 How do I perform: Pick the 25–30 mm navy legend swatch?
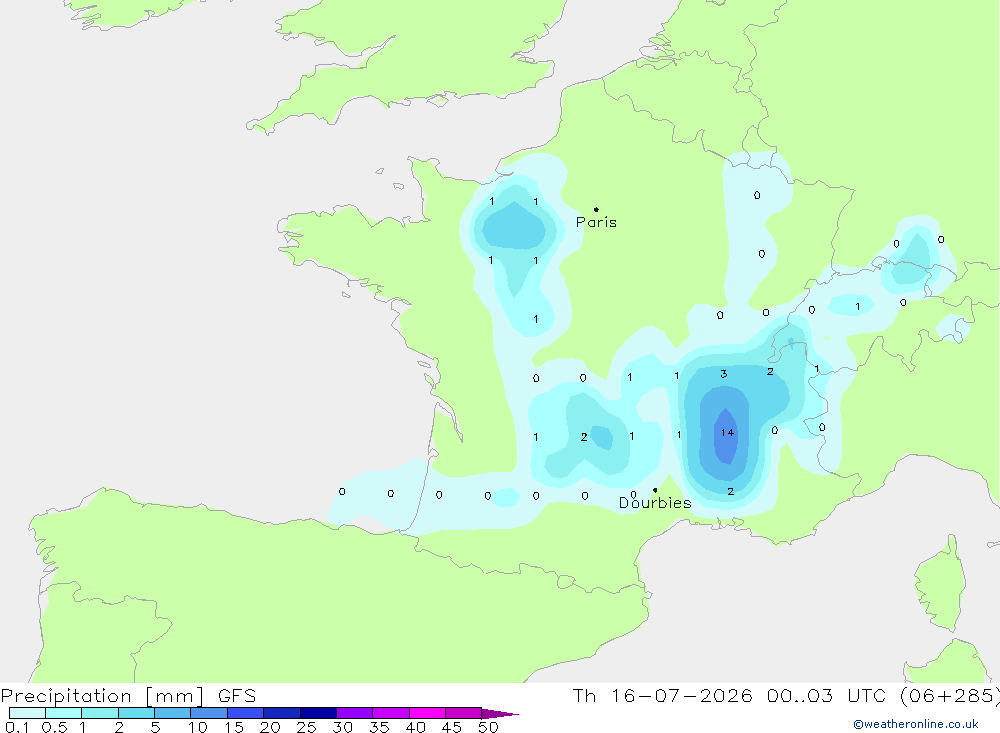click(318, 713)
